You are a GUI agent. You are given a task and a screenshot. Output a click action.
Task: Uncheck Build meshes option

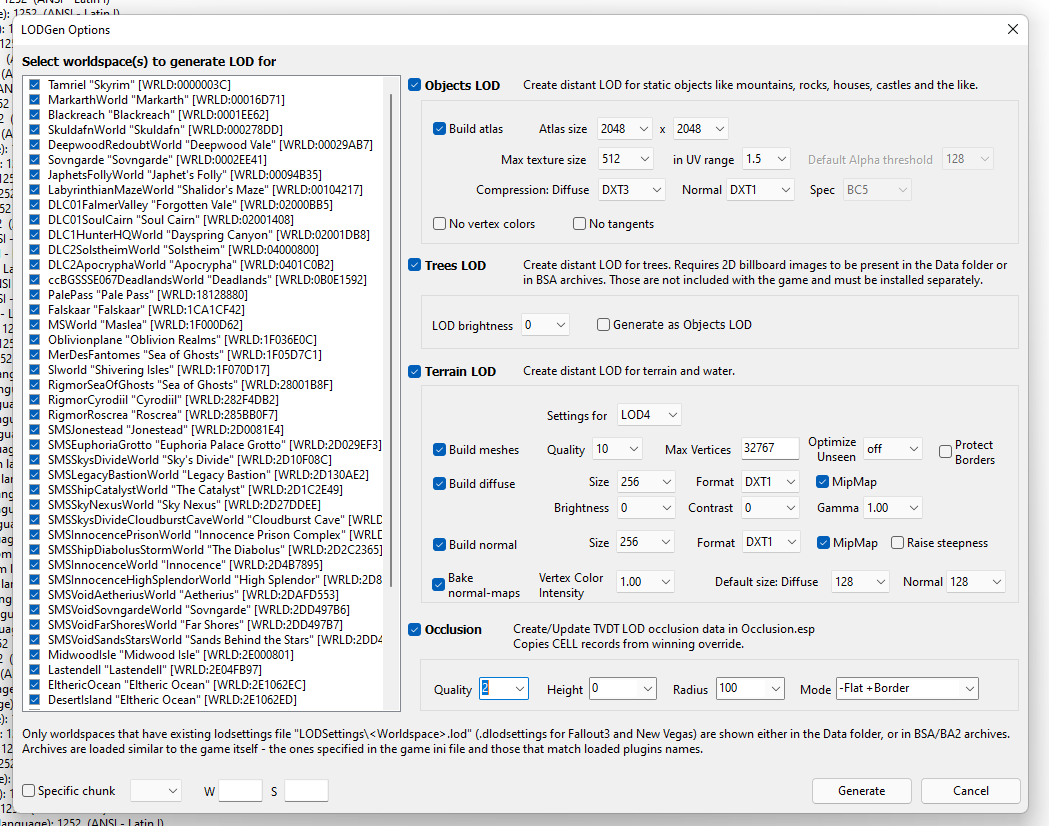pos(440,449)
